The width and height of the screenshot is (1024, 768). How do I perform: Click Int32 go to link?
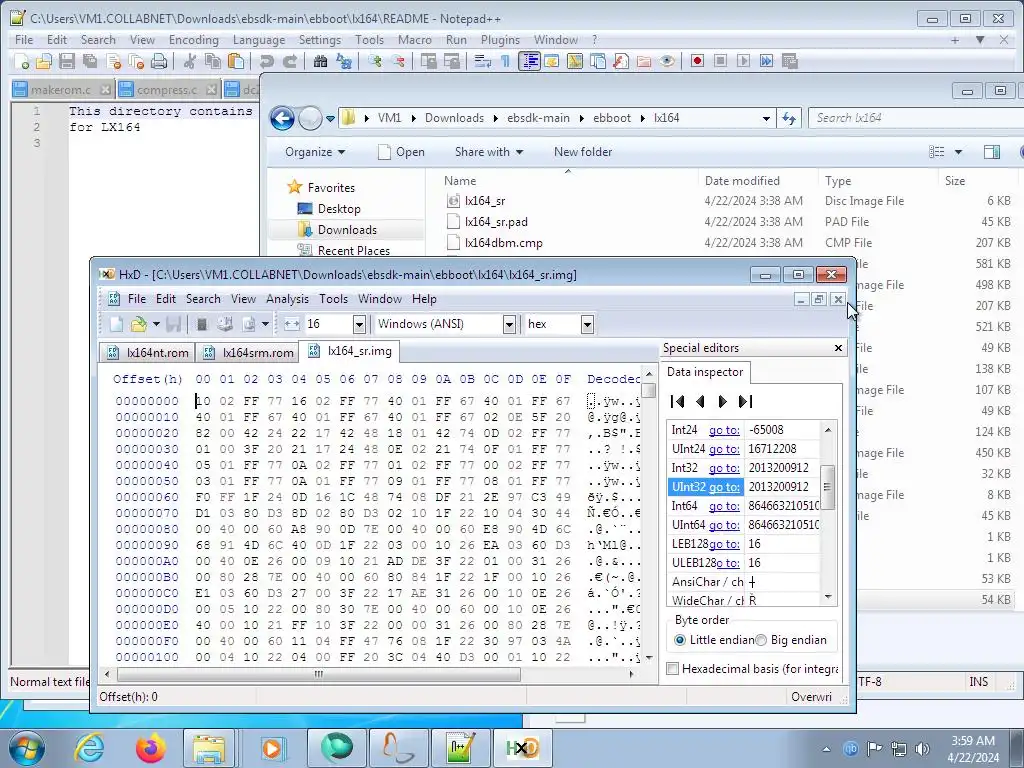(724, 468)
